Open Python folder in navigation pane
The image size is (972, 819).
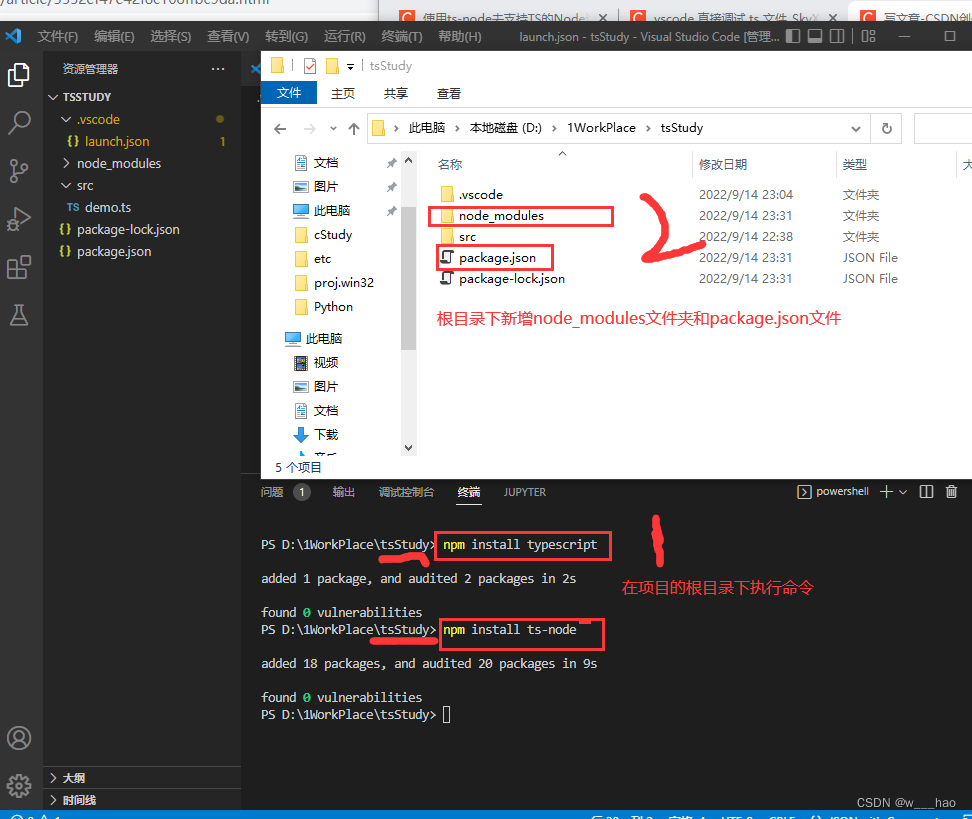click(x=333, y=306)
